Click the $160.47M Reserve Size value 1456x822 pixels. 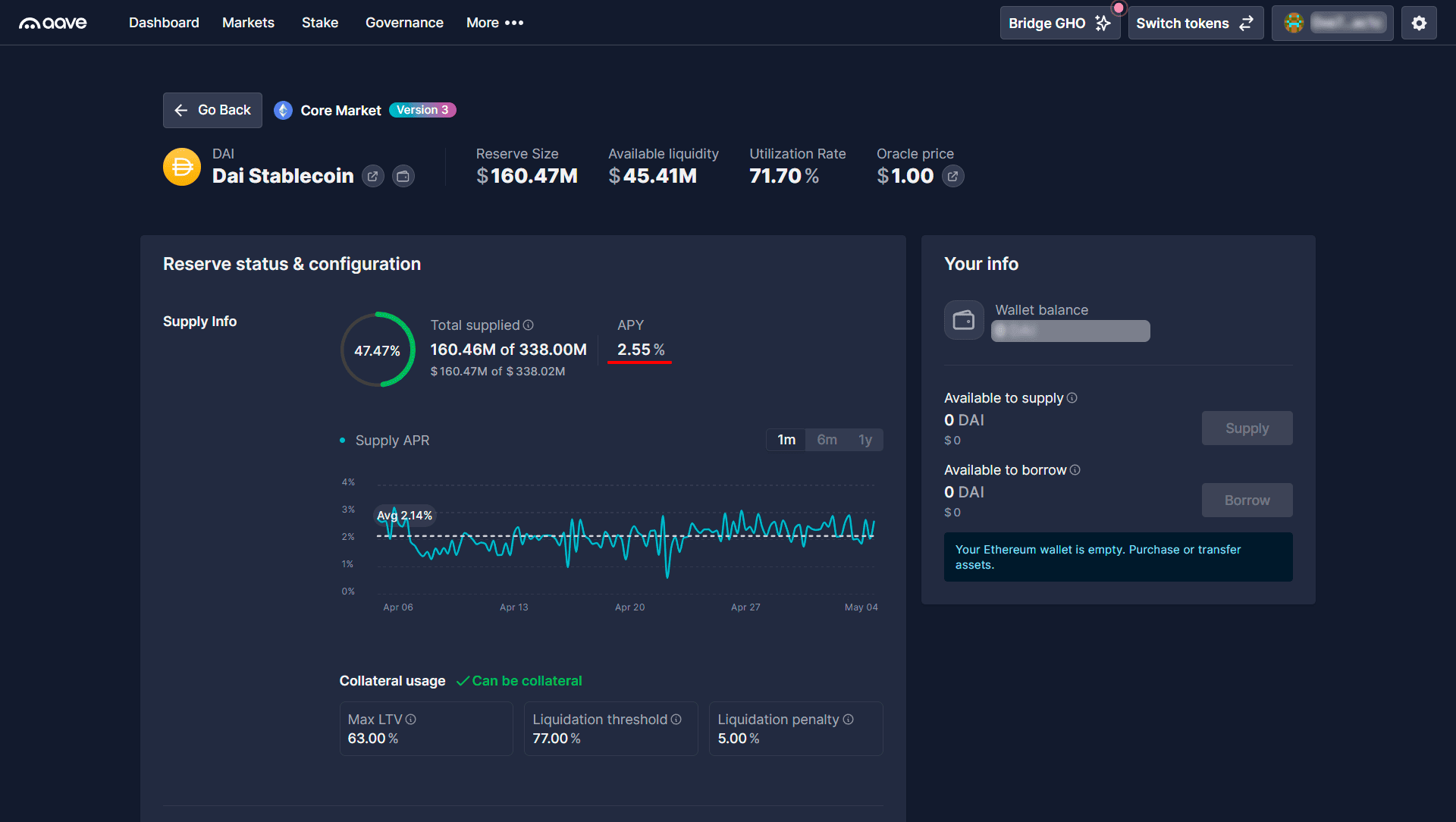527,176
